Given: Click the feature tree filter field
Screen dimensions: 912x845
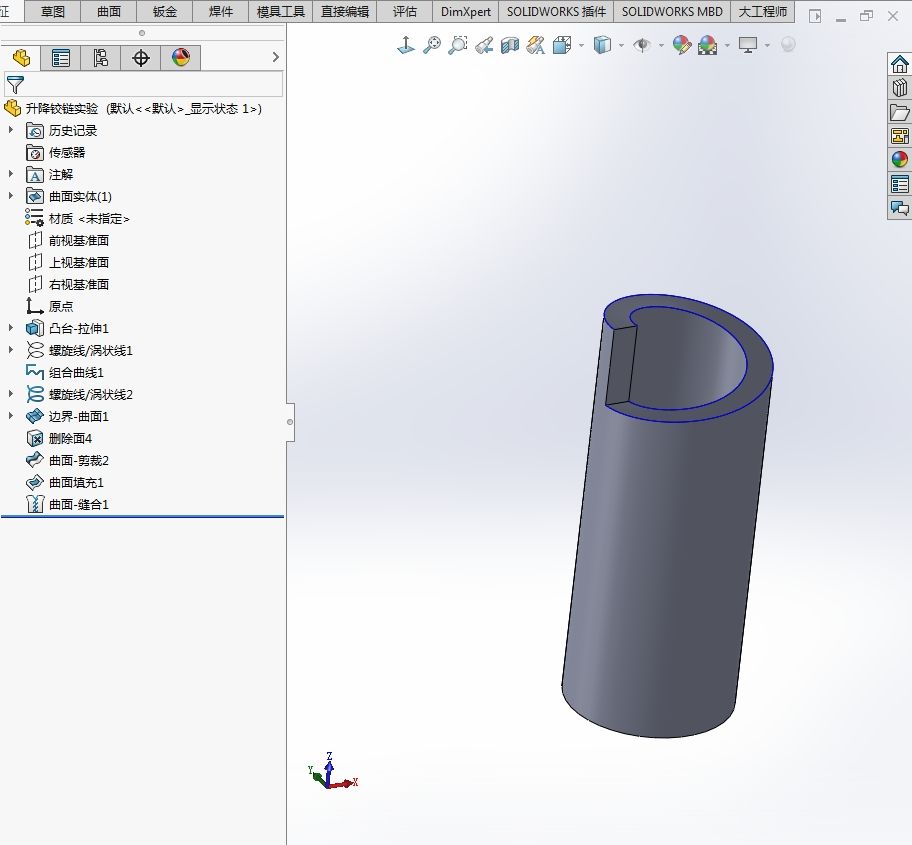Looking at the screenshot, I should tap(150, 85).
